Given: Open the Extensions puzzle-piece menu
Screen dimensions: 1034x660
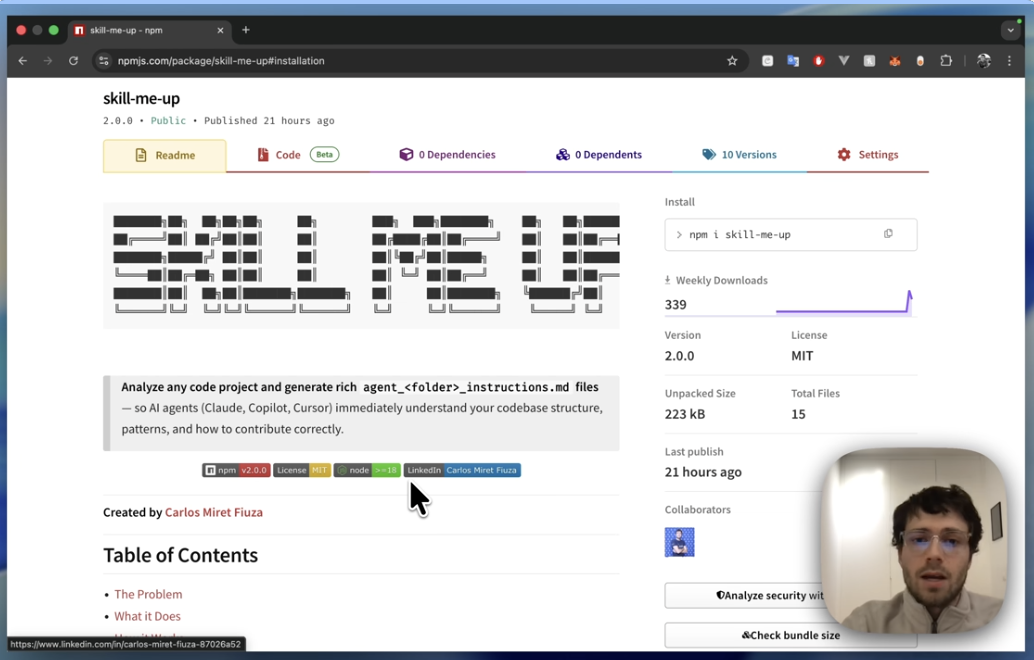Looking at the screenshot, I should click(x=946, y=61).
